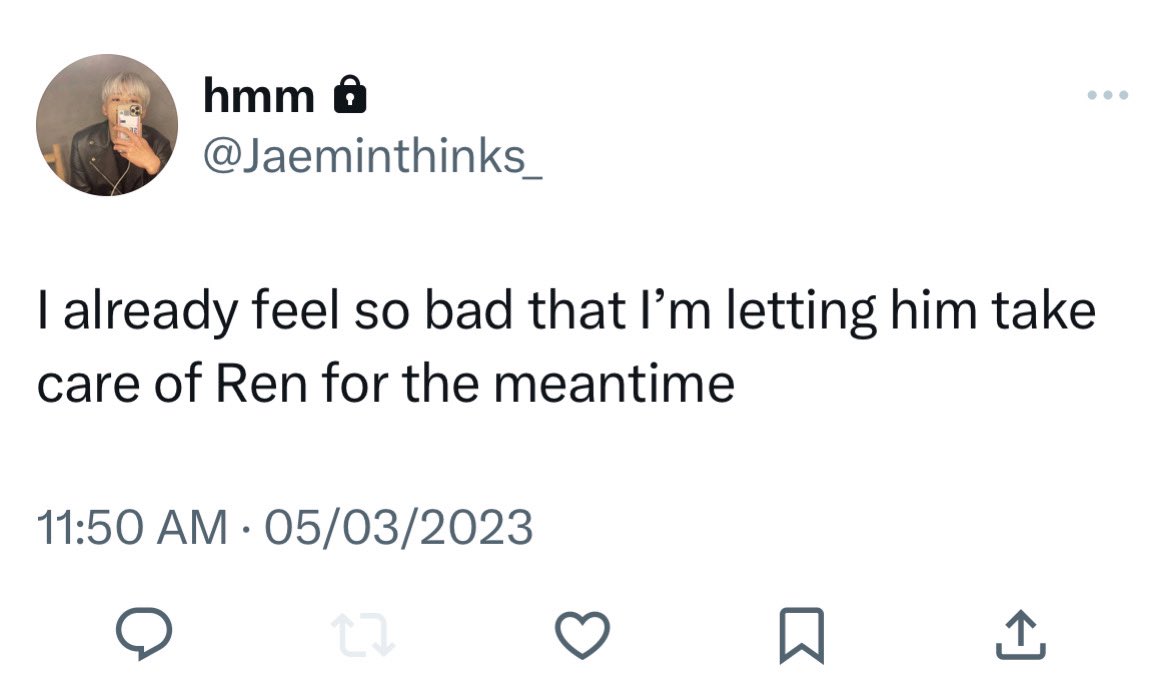Viewport: 1170px width, 700px height.
Task: Click the dot separator between time and date
Action: coord(246,530)
